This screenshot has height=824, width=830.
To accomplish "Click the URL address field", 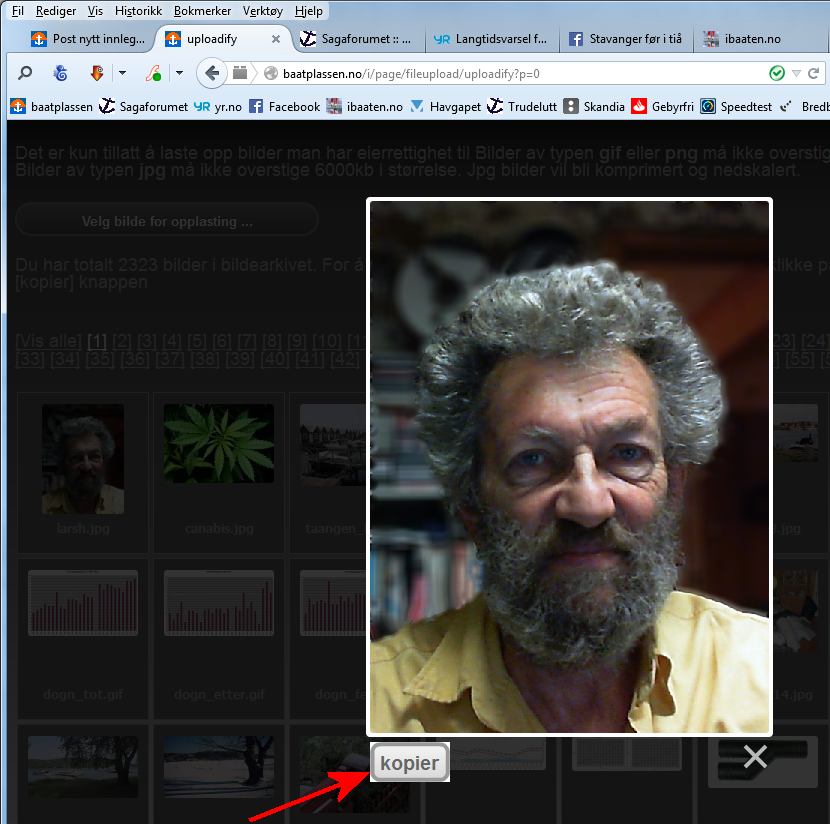I will (x=519, y=74).
